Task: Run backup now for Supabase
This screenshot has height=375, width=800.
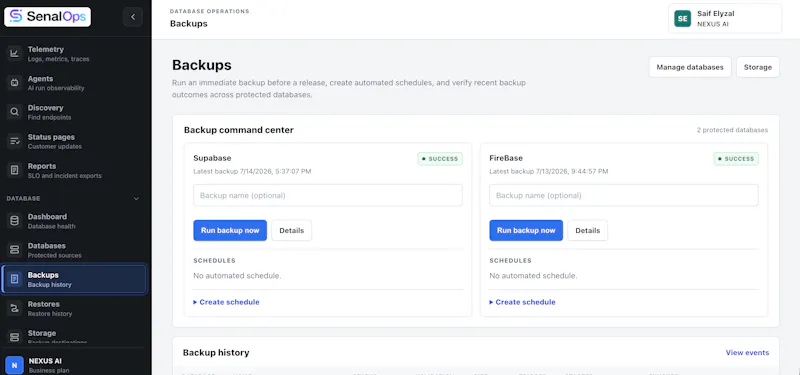Action: [x=230, y=231]
